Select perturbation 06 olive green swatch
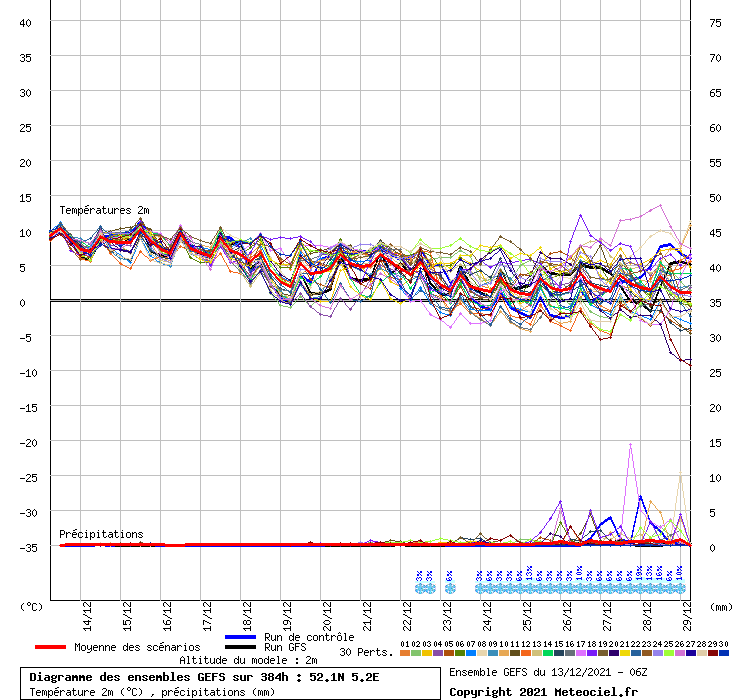This screenshot has height=700, width=740. coord(460,653)
